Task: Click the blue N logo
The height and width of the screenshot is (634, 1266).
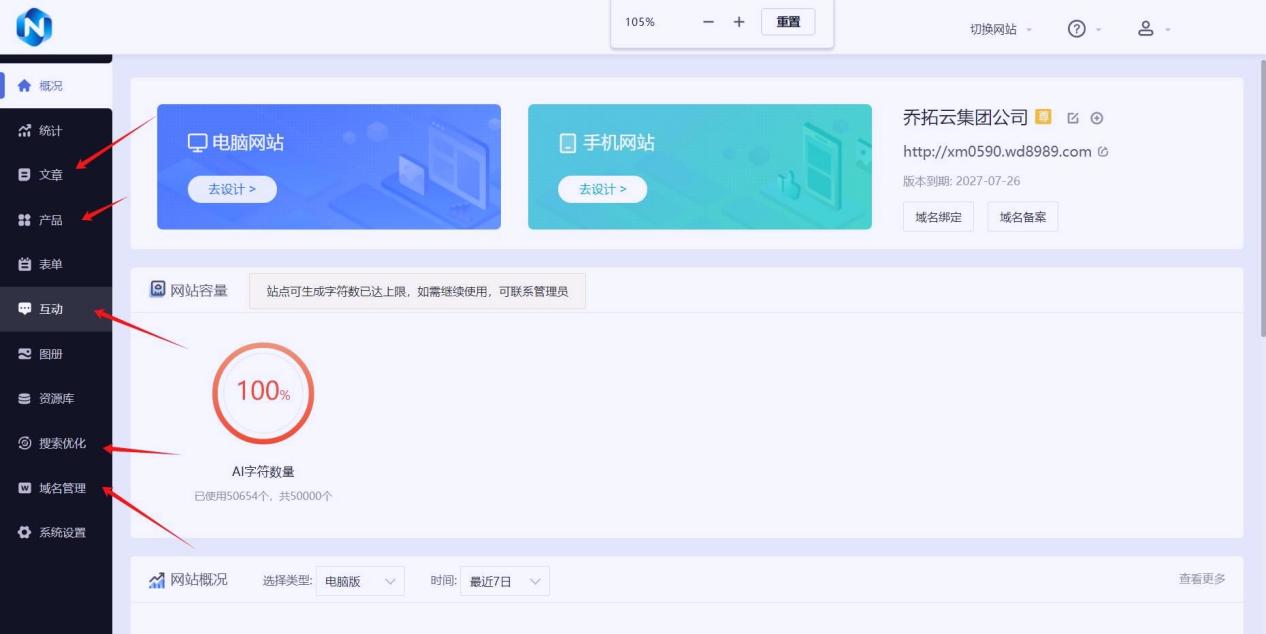Action: [34, 27]
